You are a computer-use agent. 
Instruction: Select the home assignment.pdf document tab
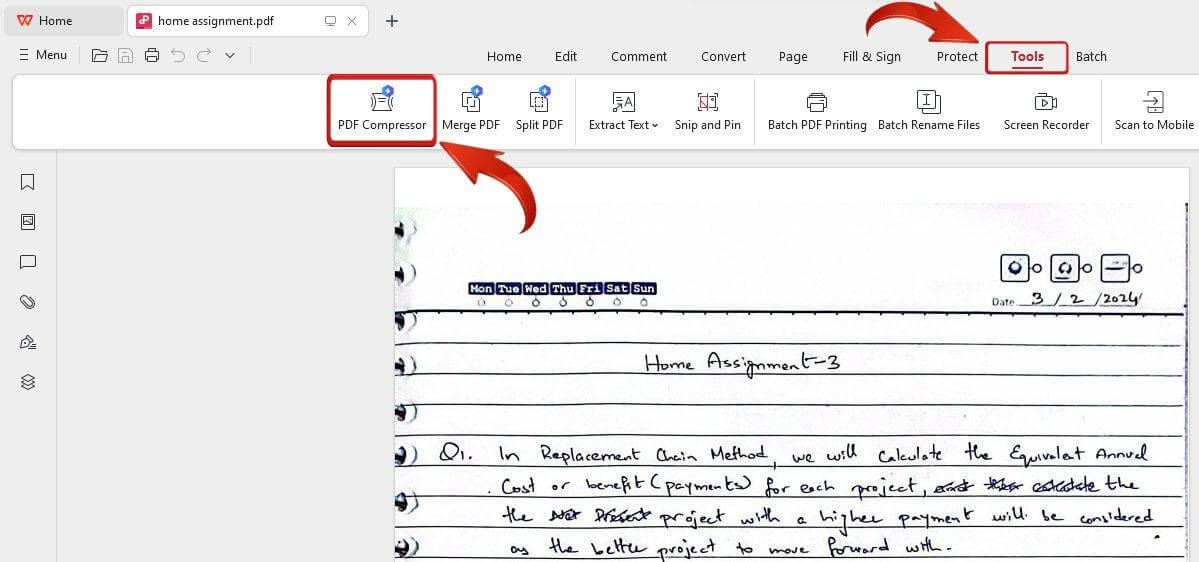pos(248,21)
